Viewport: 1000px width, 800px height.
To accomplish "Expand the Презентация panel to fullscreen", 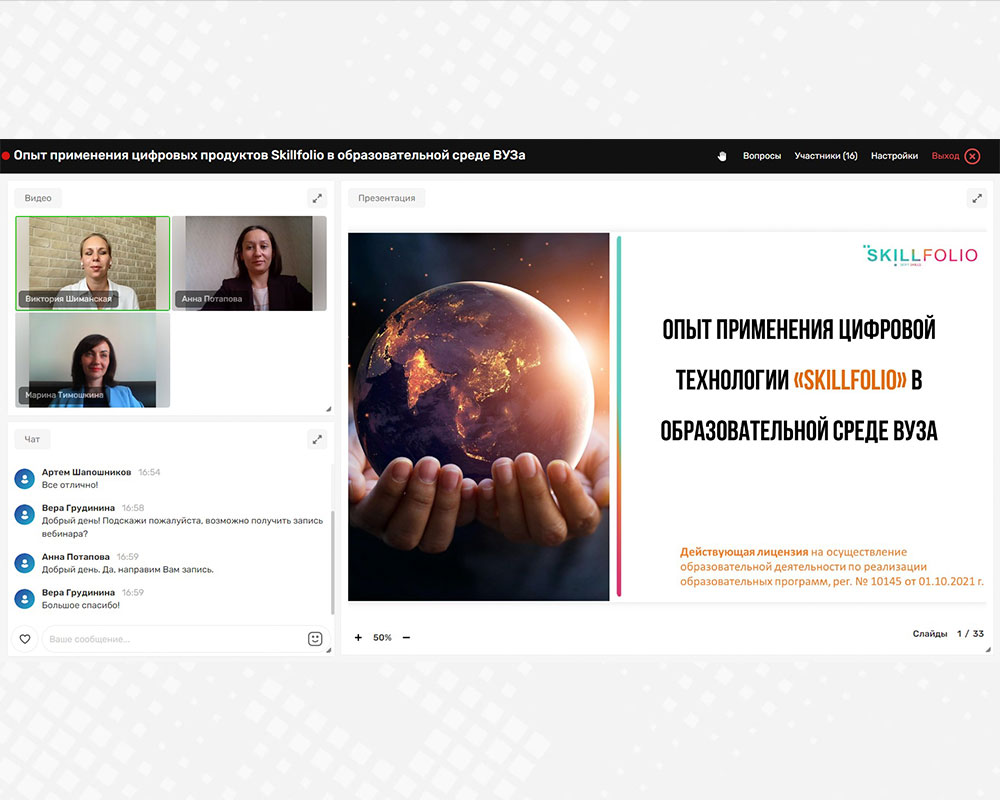I will coord(976,198).
